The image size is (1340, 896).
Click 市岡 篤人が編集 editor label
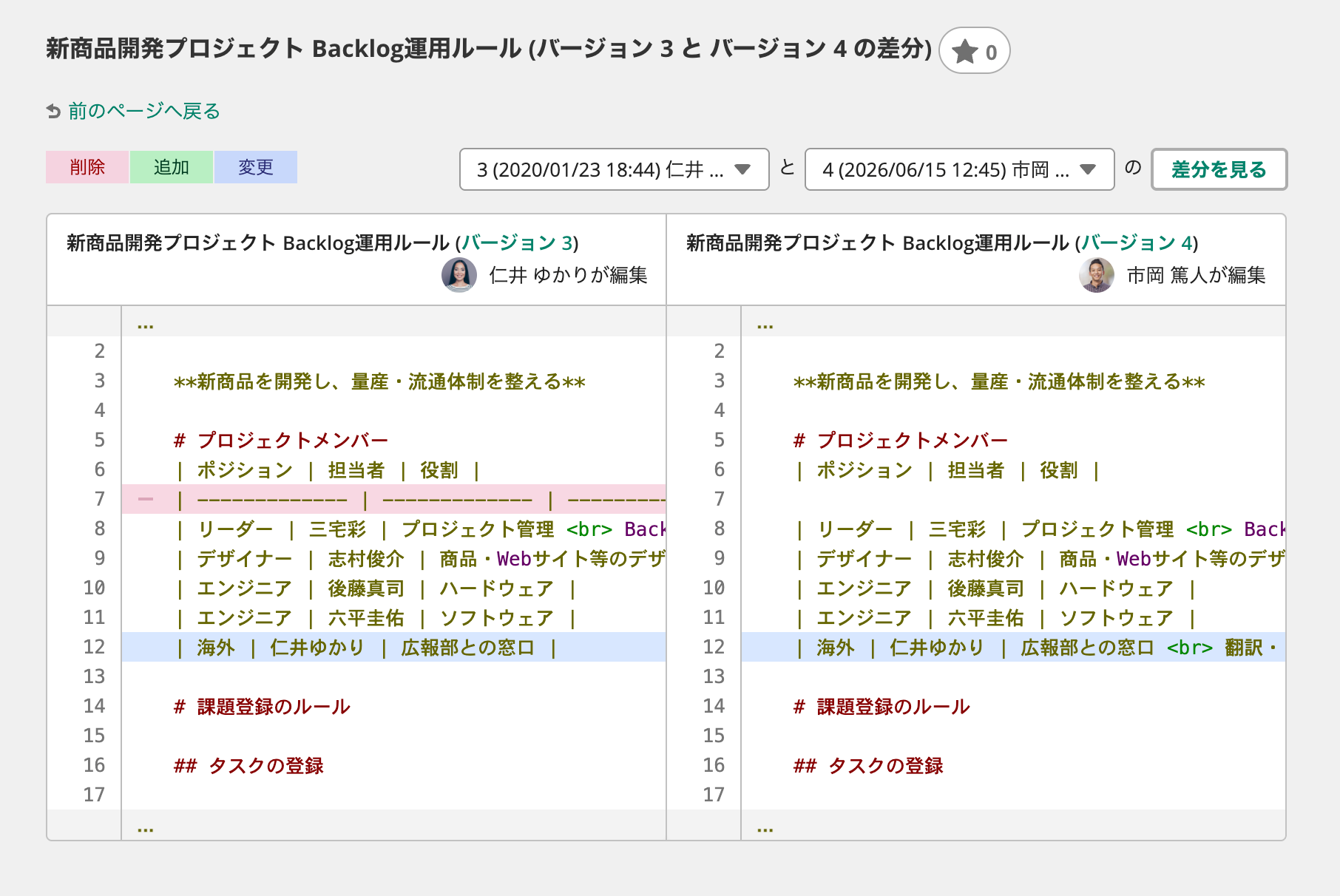coord(1196,275)
